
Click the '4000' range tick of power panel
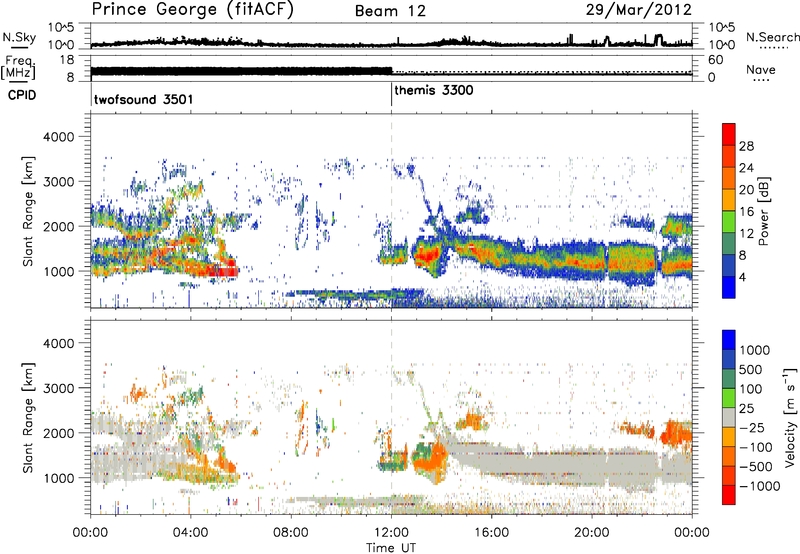click(58, 137)
